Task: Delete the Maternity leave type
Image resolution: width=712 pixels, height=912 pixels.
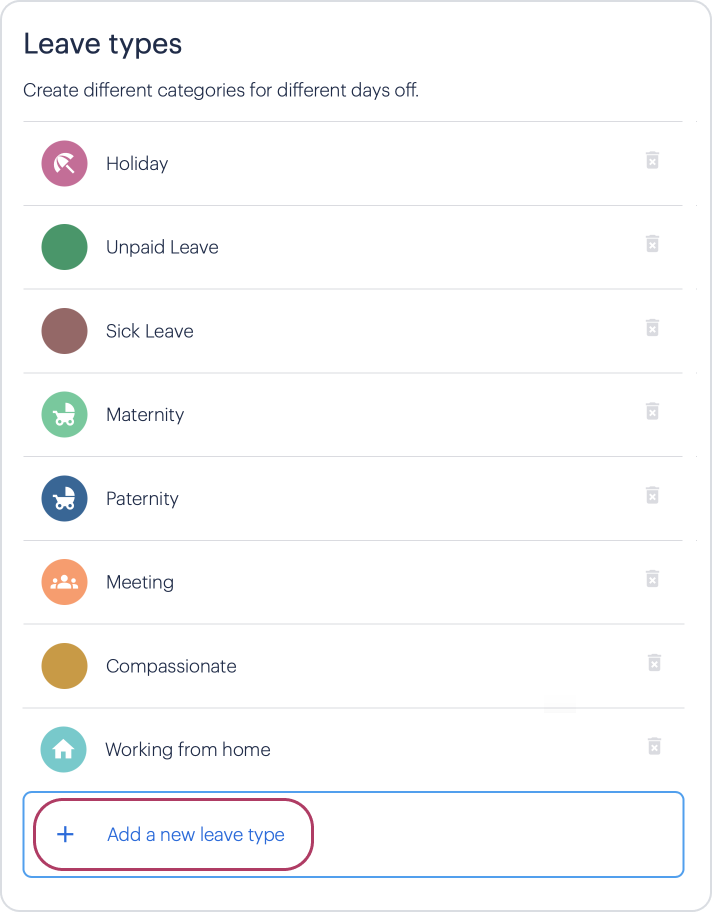Action: [652, 411]
